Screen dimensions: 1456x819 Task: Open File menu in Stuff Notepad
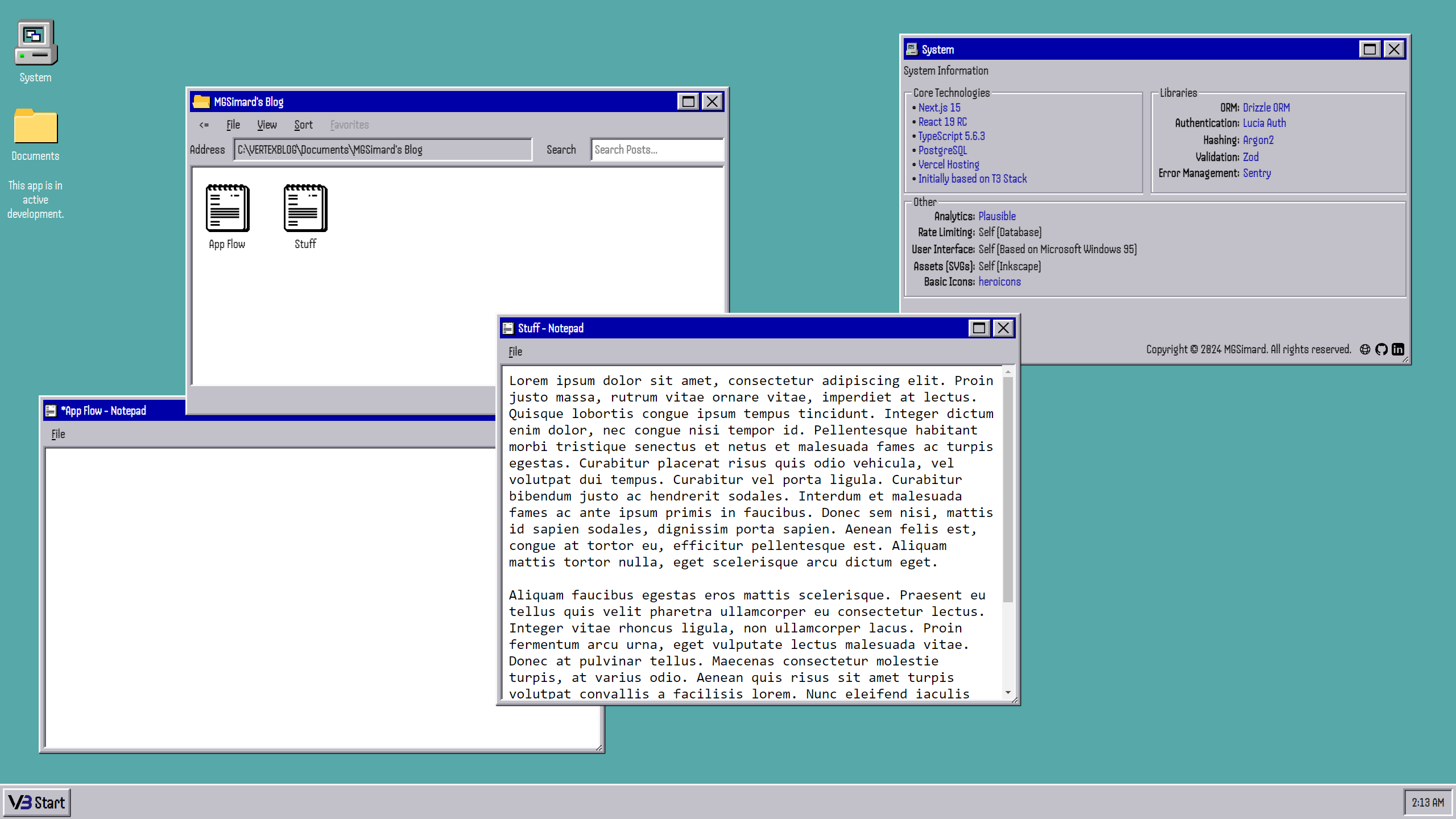click(515, 351)
